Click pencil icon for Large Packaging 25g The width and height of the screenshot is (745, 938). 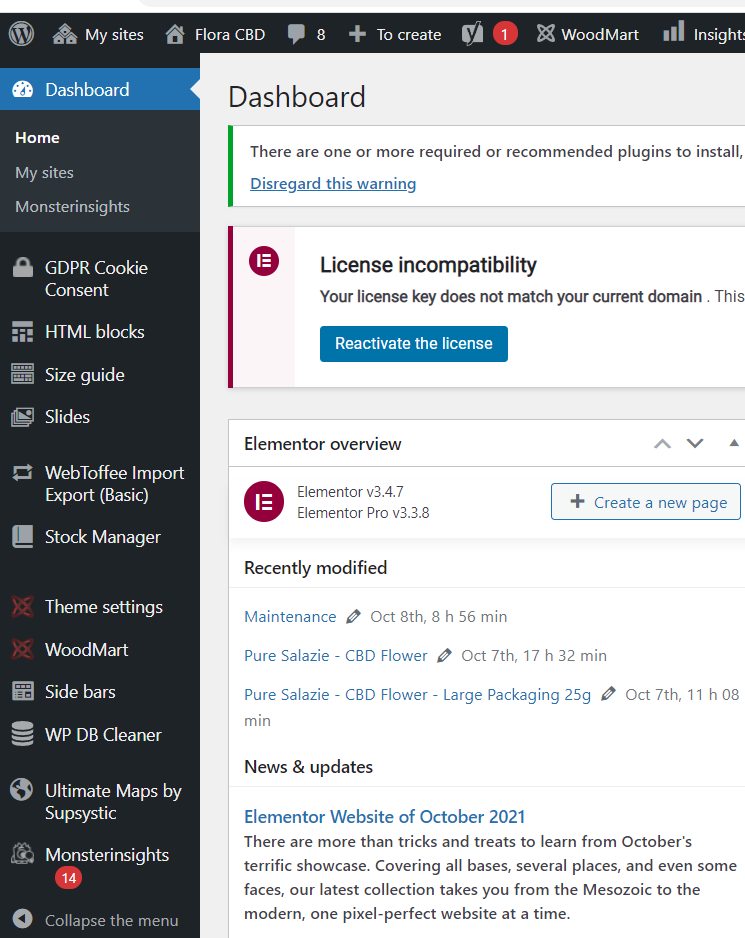pyautogui.click(x=608, y=694)
